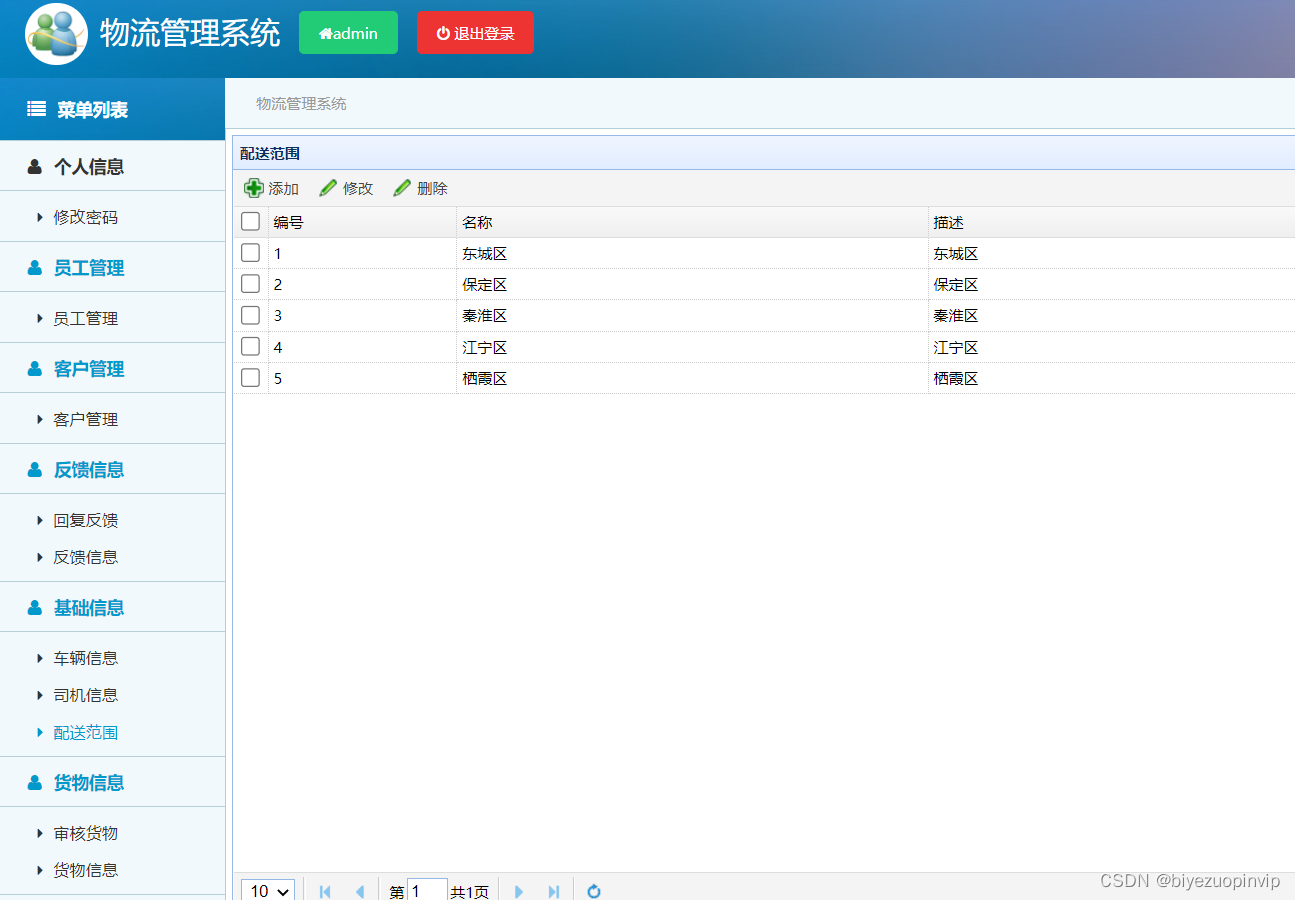Click the 修改 toolbar button label
The image size is (1295, 900).
point(358,188)
